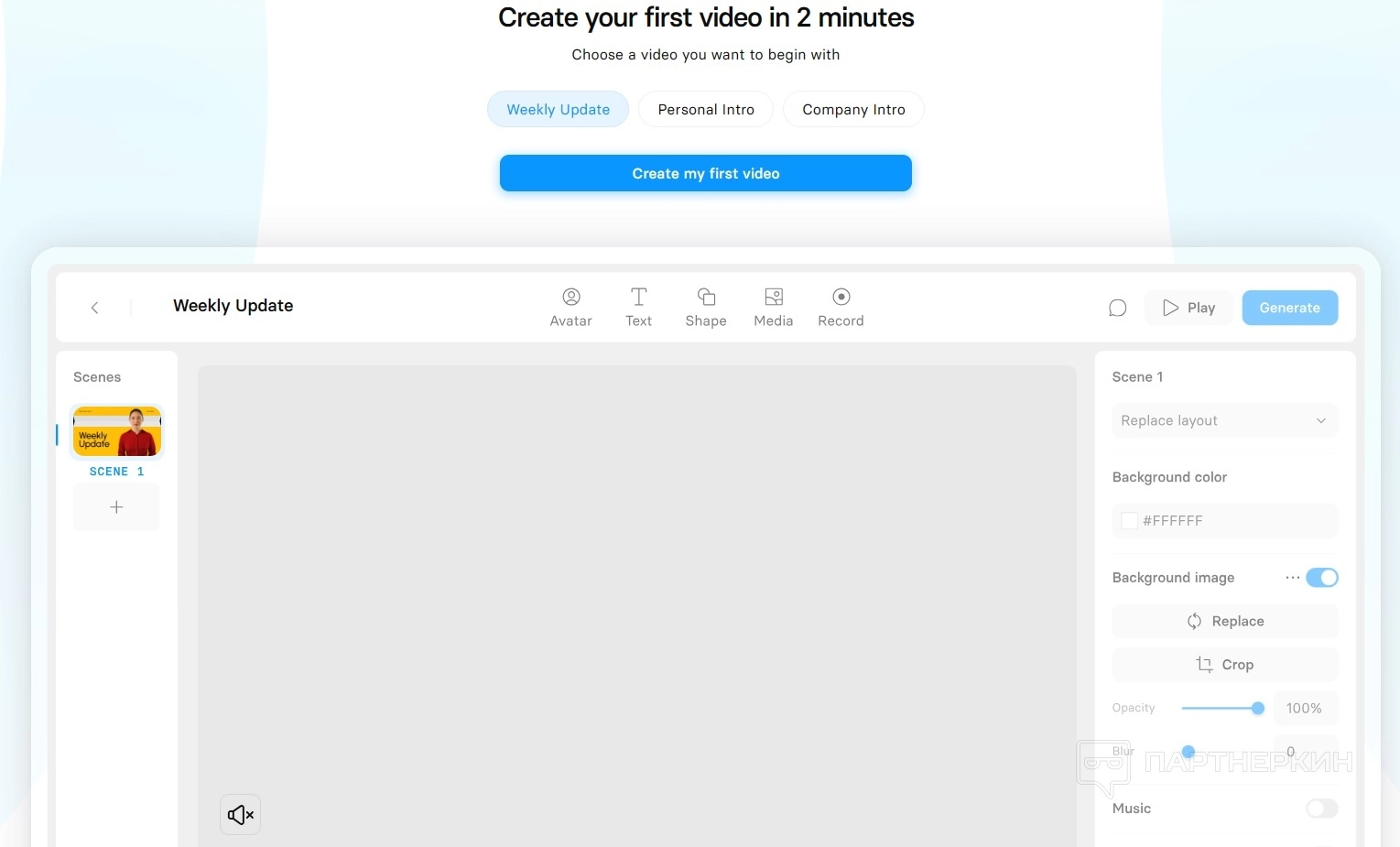Click the Generate button
1400x847 pixels.
point(1289,308)
